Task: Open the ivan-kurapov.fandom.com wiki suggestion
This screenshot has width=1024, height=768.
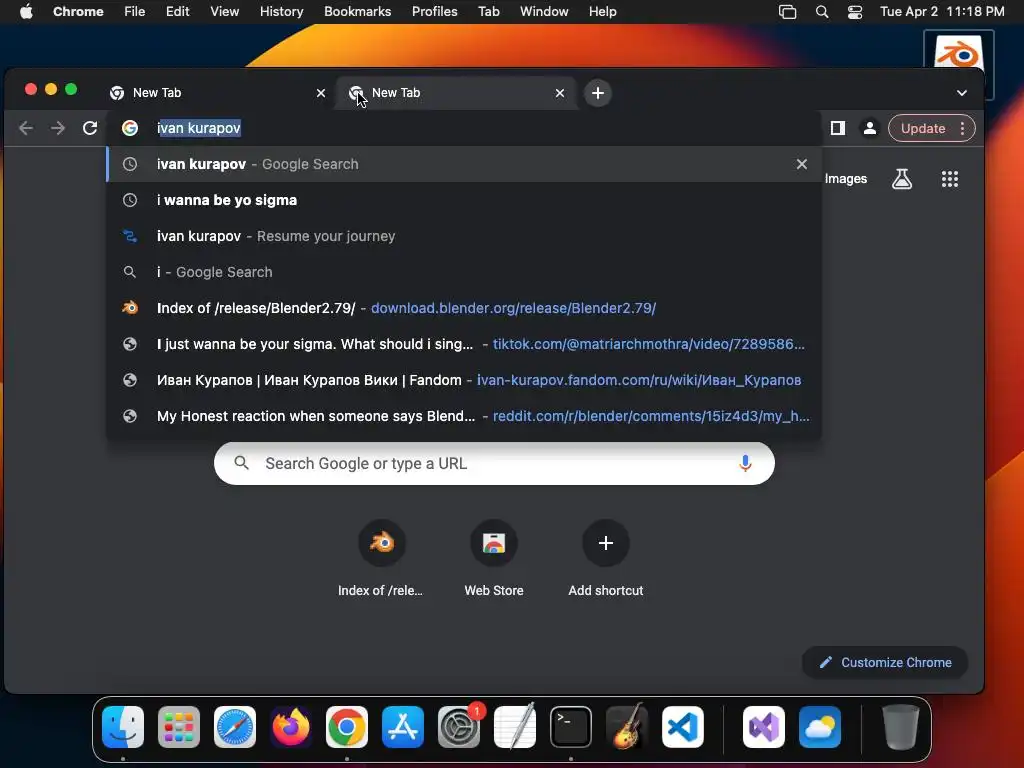Action: (x=464, y=379)
